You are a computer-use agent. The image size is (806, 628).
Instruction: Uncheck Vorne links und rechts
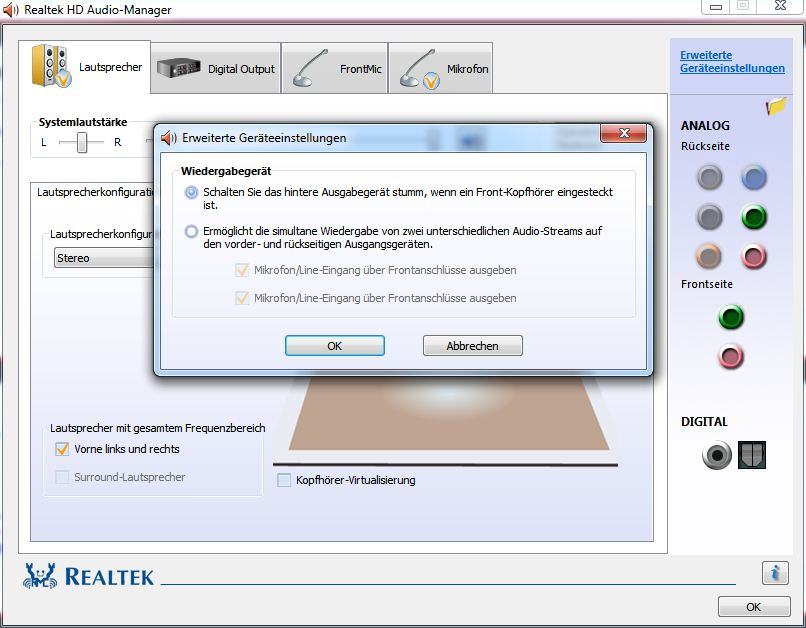[62, 449]
